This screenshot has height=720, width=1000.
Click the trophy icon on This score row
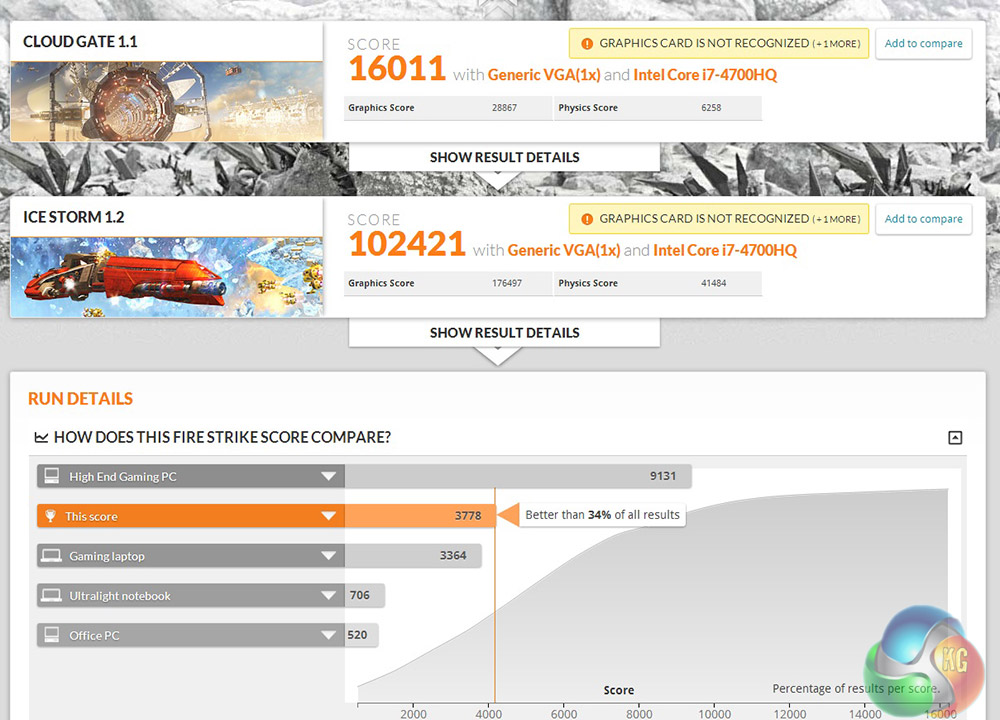tap(50, 515)
